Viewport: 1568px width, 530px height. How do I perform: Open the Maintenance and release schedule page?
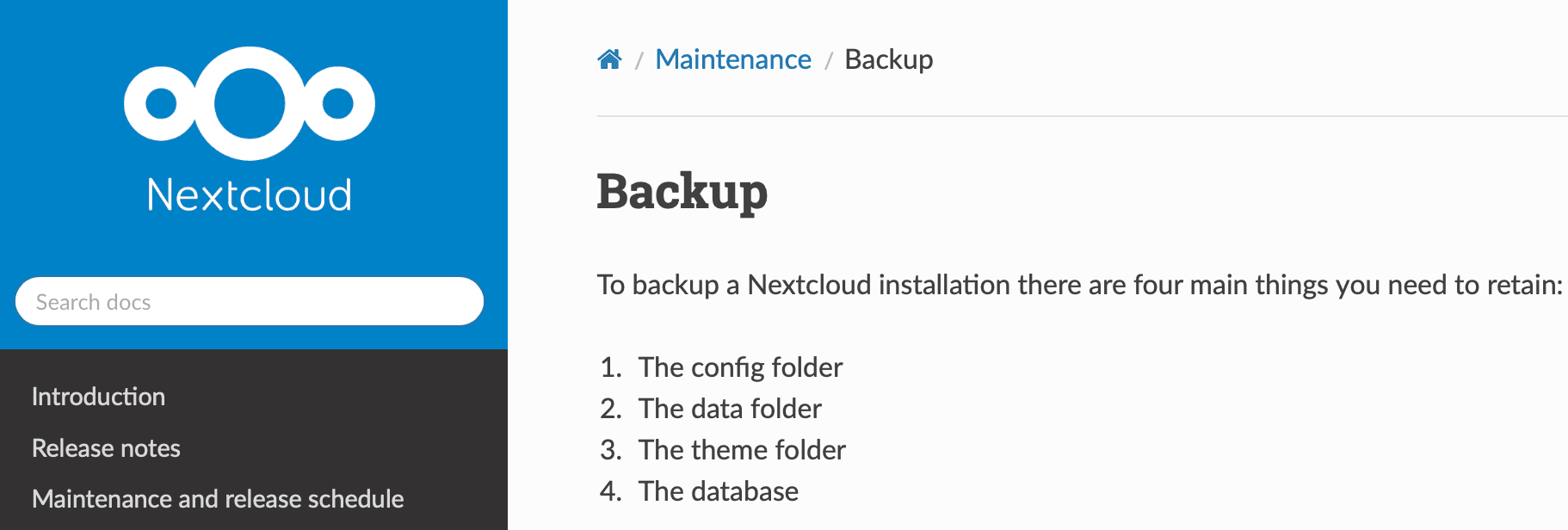[217, 498]
